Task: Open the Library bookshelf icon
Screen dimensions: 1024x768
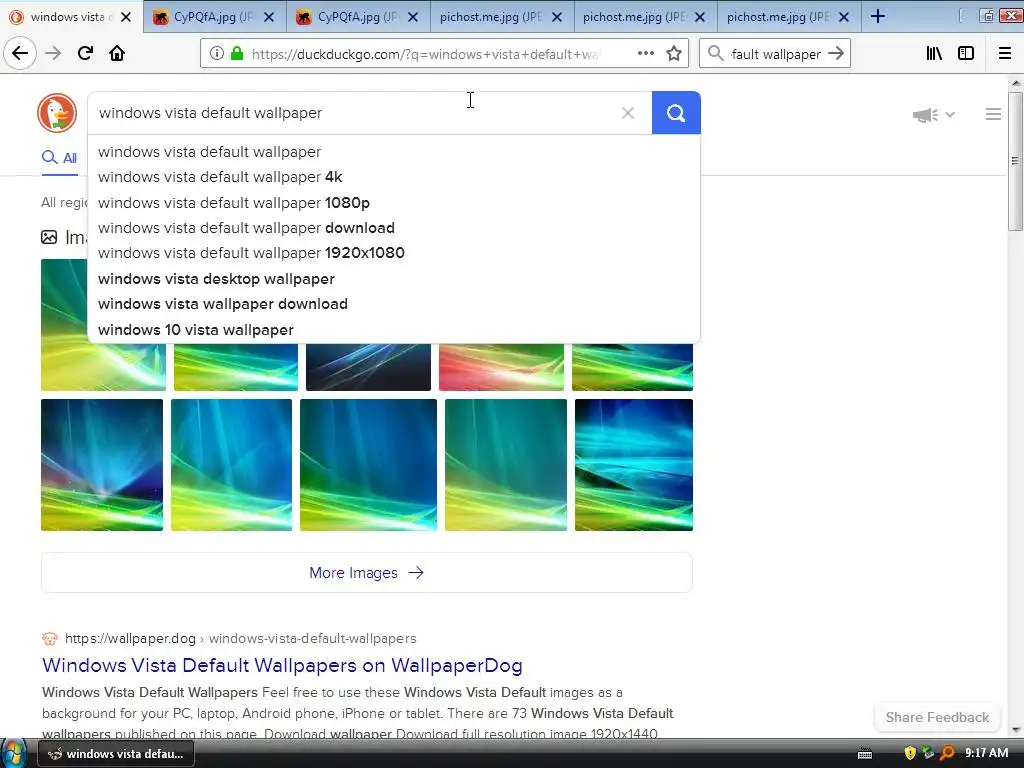Action: pyautogui.click(x=934, y=54)
